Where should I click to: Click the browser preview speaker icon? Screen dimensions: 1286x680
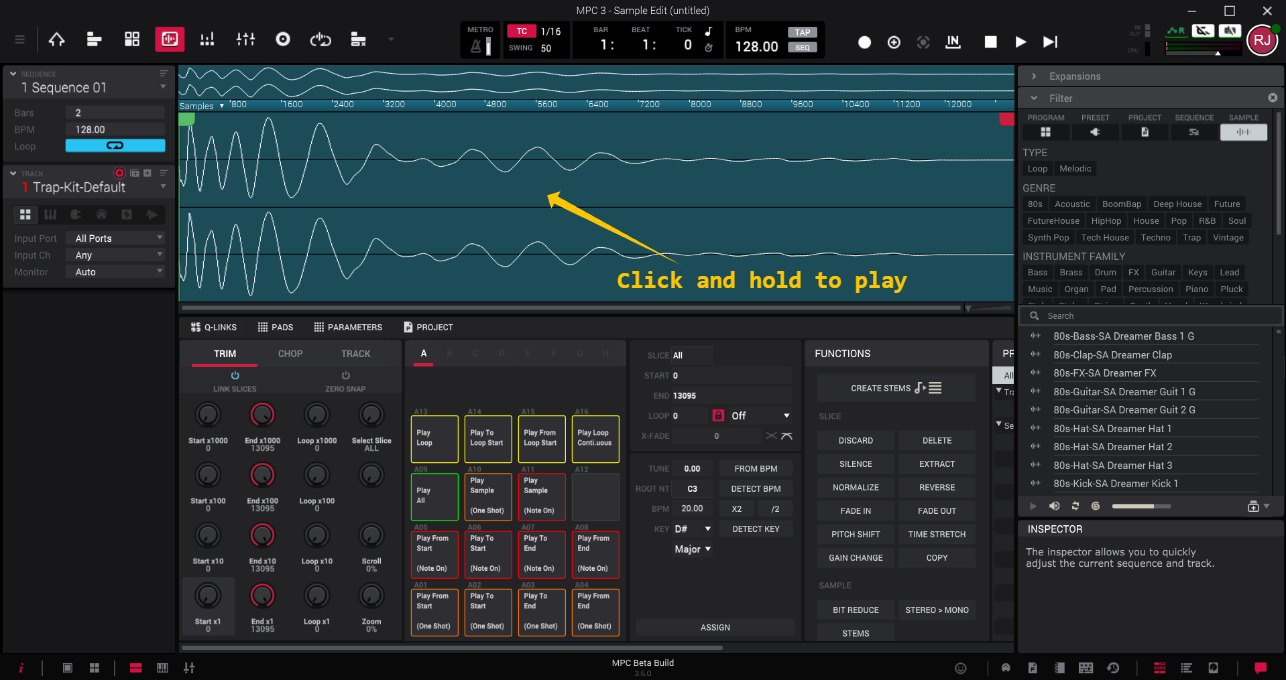tap(1054, 506)
